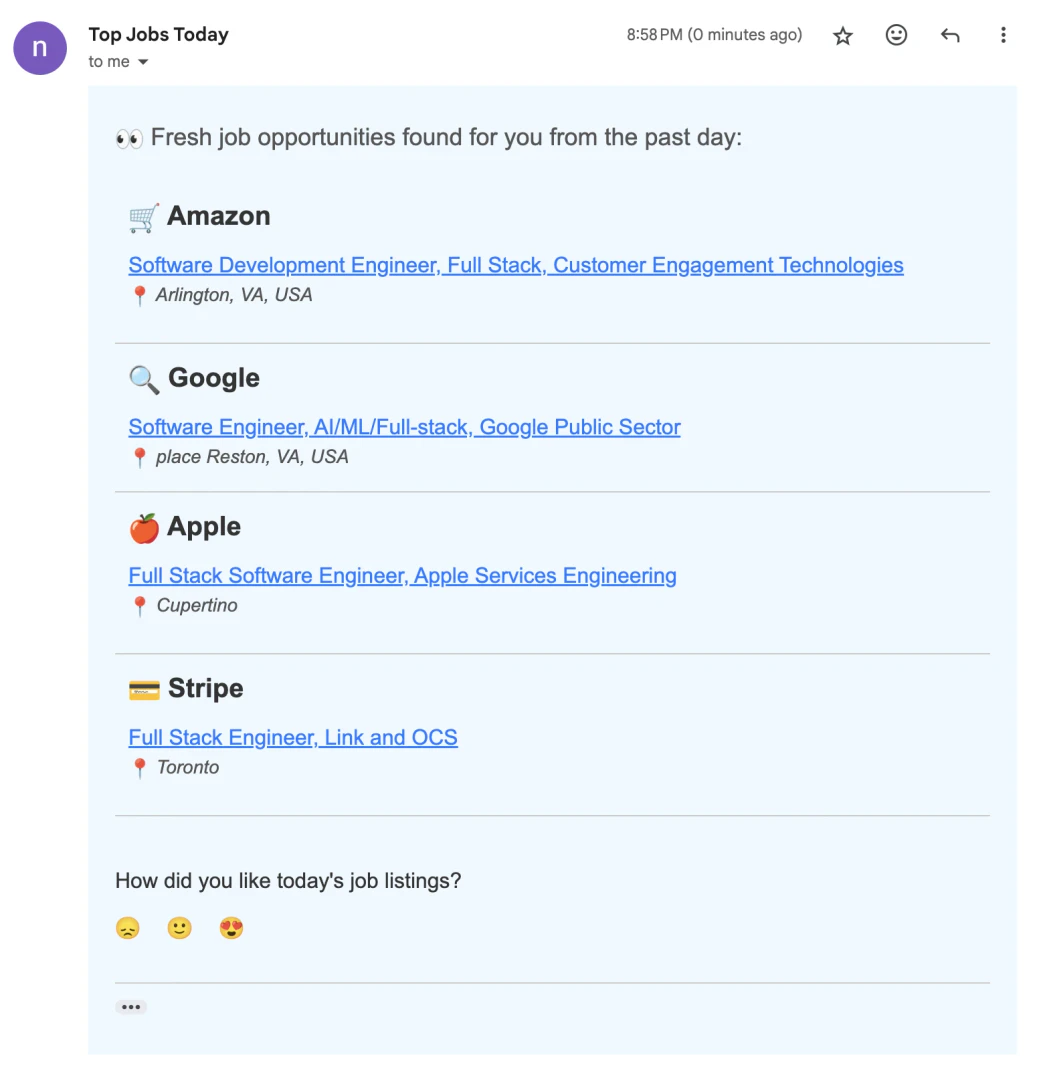This screenshot has height=1080, width=1037.
Task: Click the shopping cart icon next to Amazon
Action: point(141,215)
